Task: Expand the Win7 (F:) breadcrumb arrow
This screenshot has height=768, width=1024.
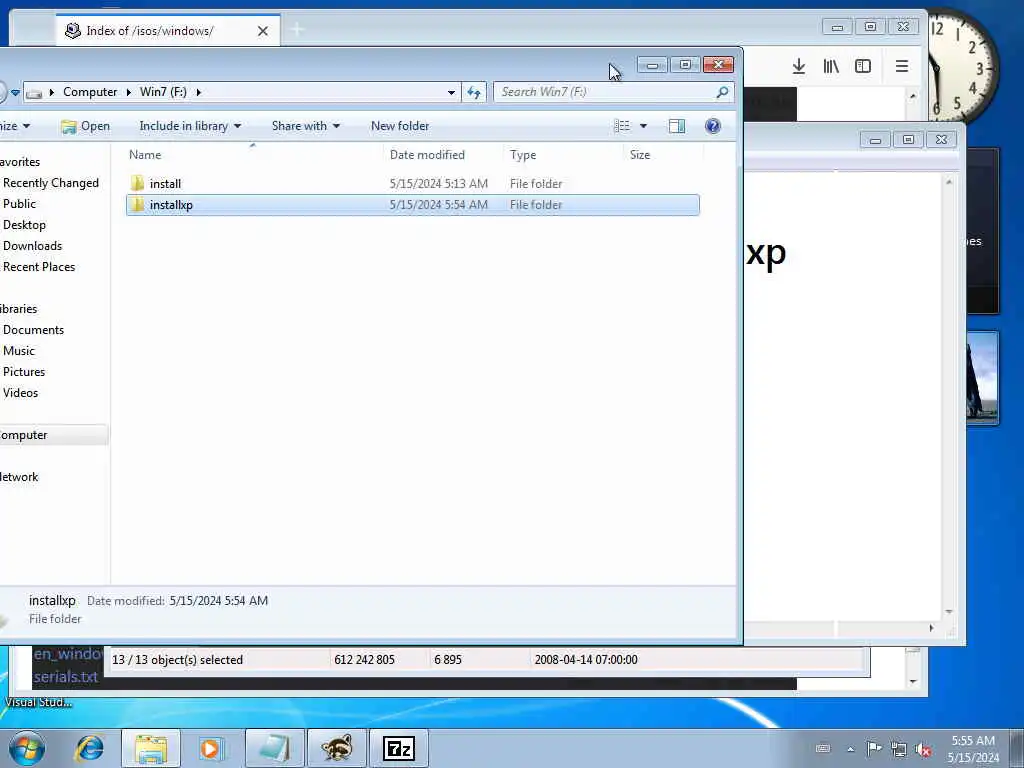Action: [199, 92]
